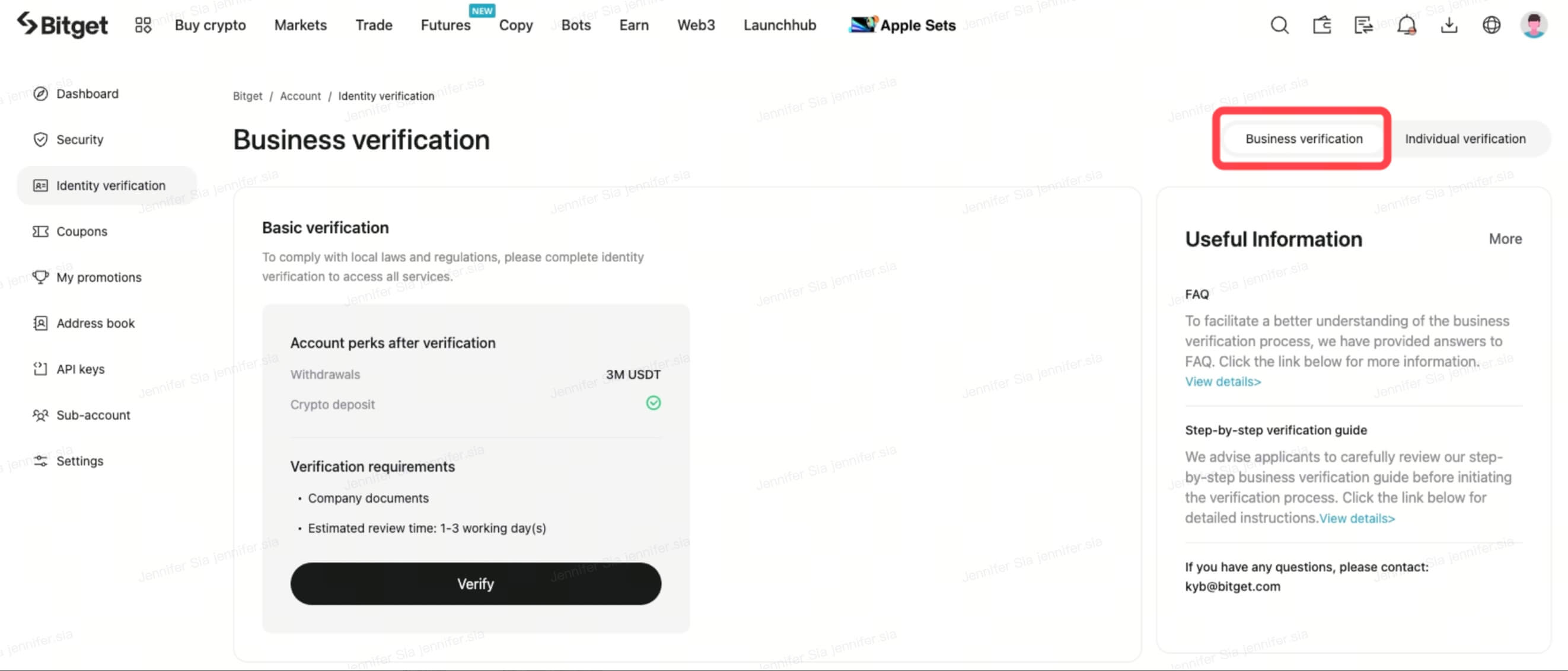Click the User profile avatar icon

coord(1532,24)
